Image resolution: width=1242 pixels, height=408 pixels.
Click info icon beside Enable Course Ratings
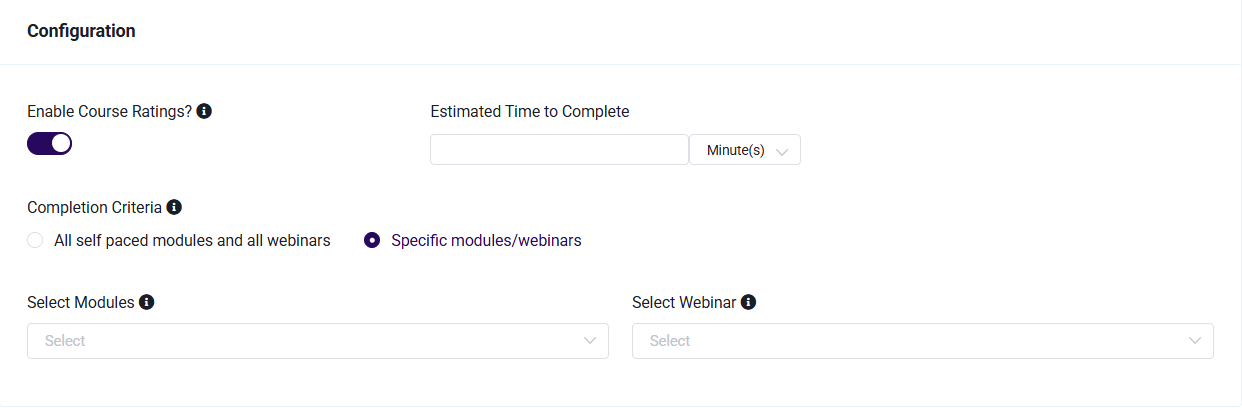tap(204, 111)
